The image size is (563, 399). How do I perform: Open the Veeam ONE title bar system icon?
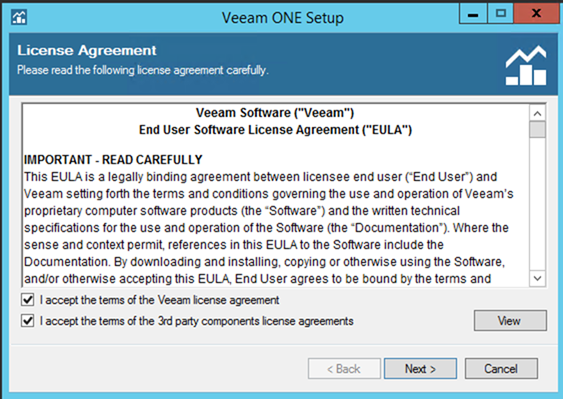click(19, 17)
